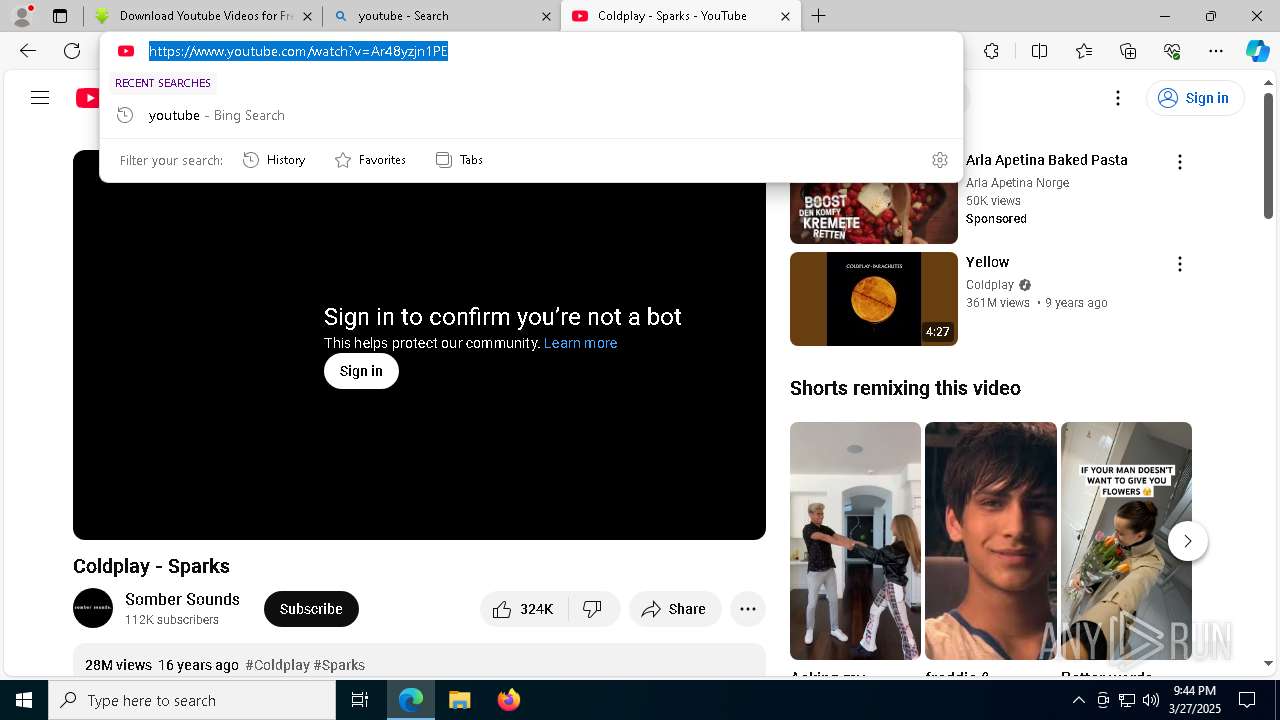Open address bar suggestion settings gear

pyautogui.click(x=940, y=160)
